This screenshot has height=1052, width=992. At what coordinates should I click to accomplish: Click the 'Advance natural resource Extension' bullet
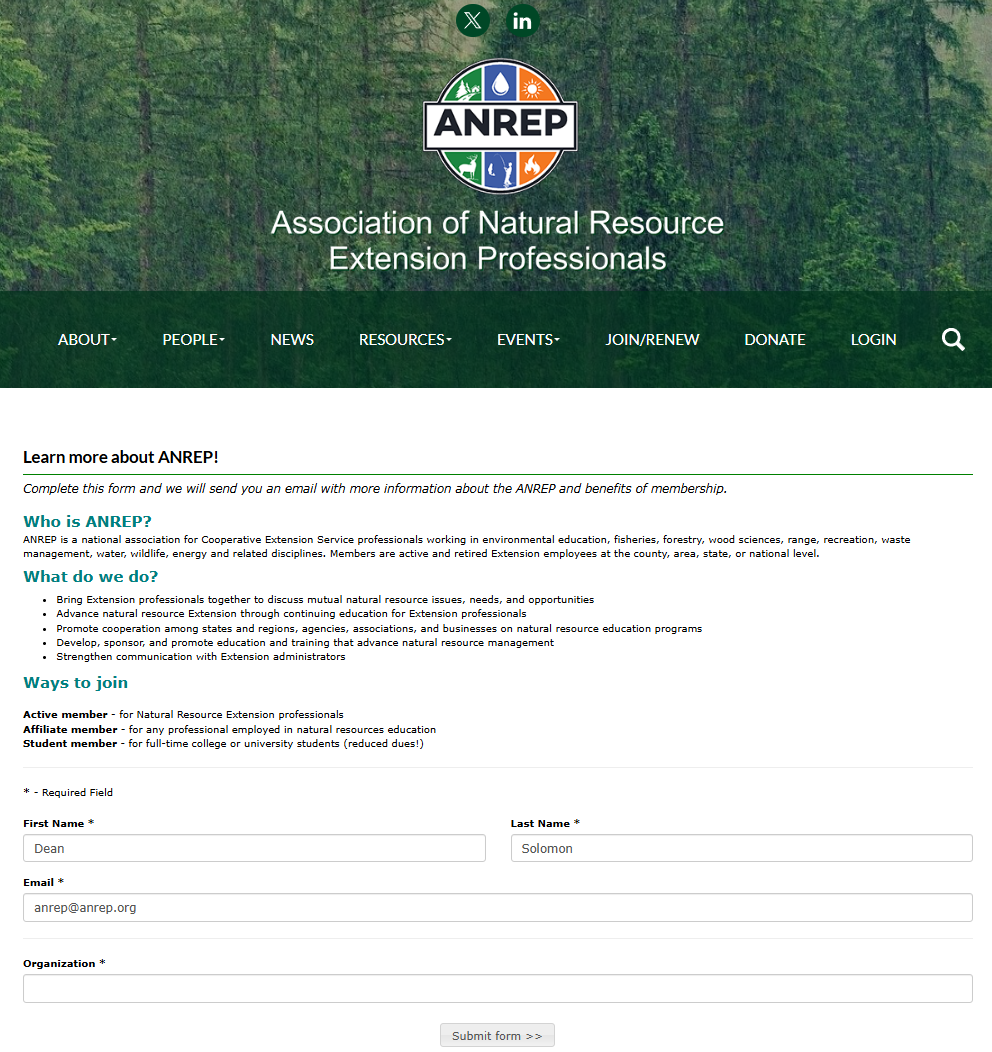click(x=291, y=614)
